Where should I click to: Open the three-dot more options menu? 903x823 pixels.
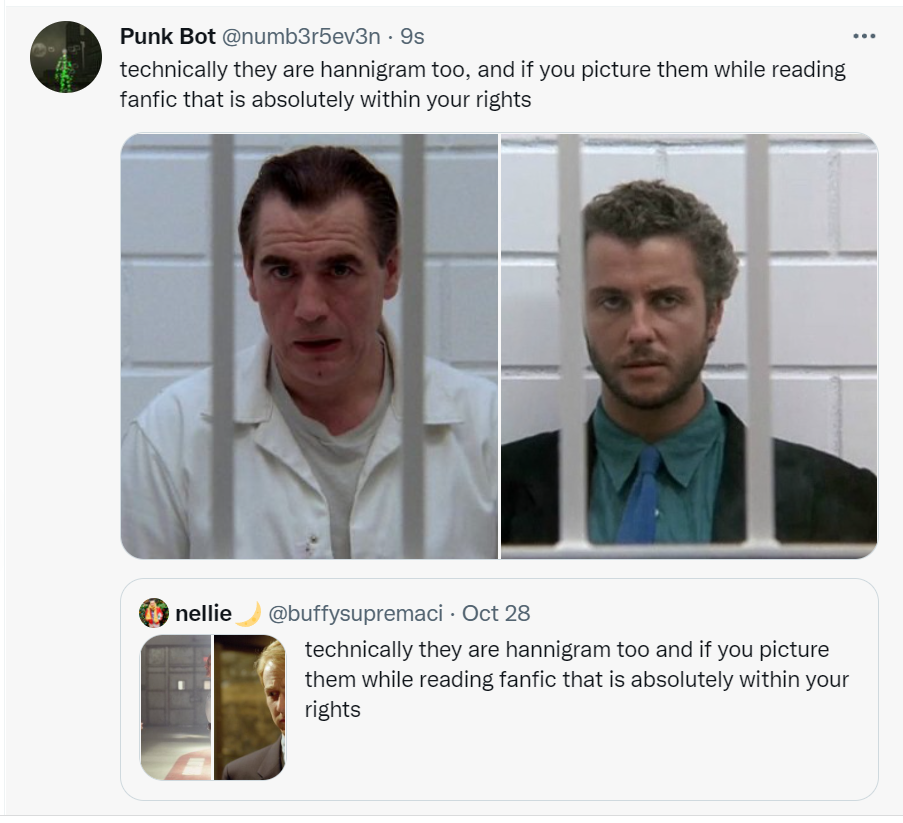click(864, 36)
